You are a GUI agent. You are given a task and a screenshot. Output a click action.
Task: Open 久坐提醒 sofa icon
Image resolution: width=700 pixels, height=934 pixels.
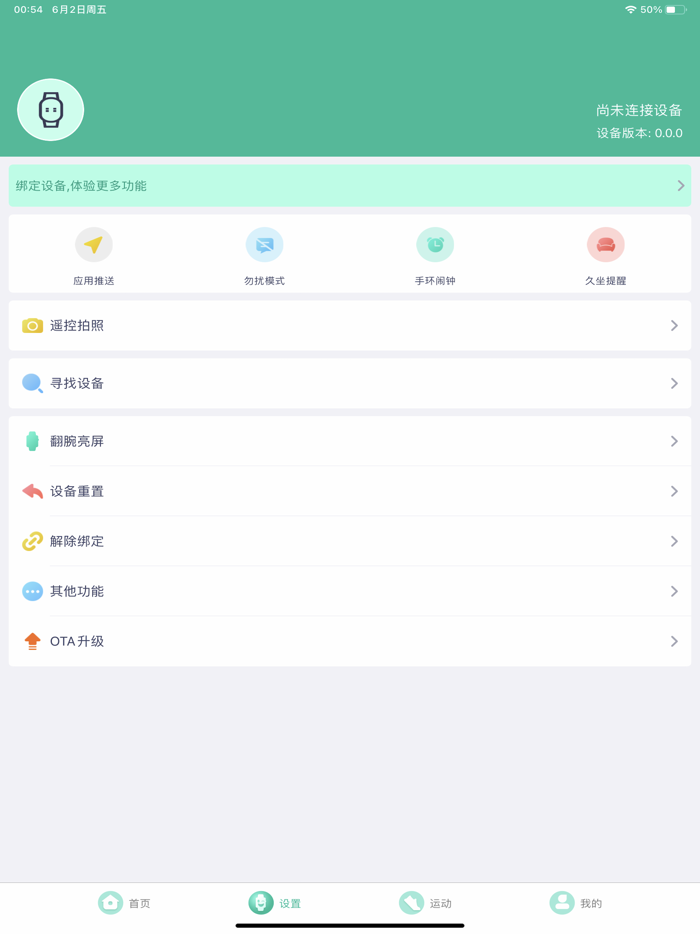[x=606, y=245]
